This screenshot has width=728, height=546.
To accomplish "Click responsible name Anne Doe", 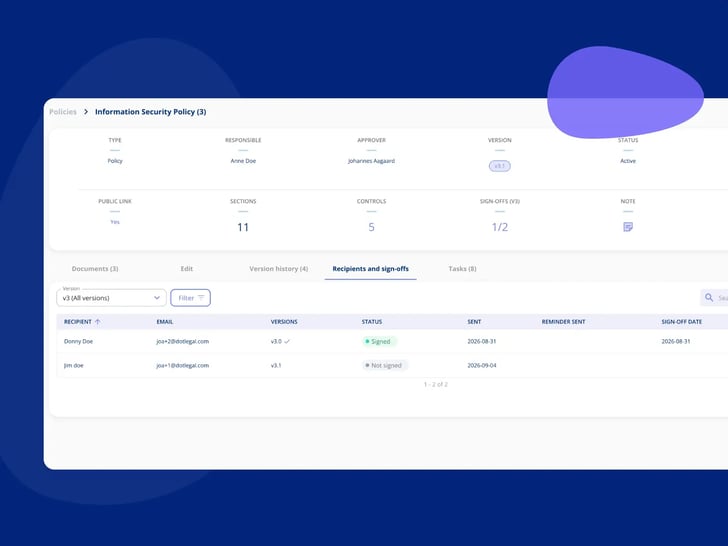I will tap(243, 161).
